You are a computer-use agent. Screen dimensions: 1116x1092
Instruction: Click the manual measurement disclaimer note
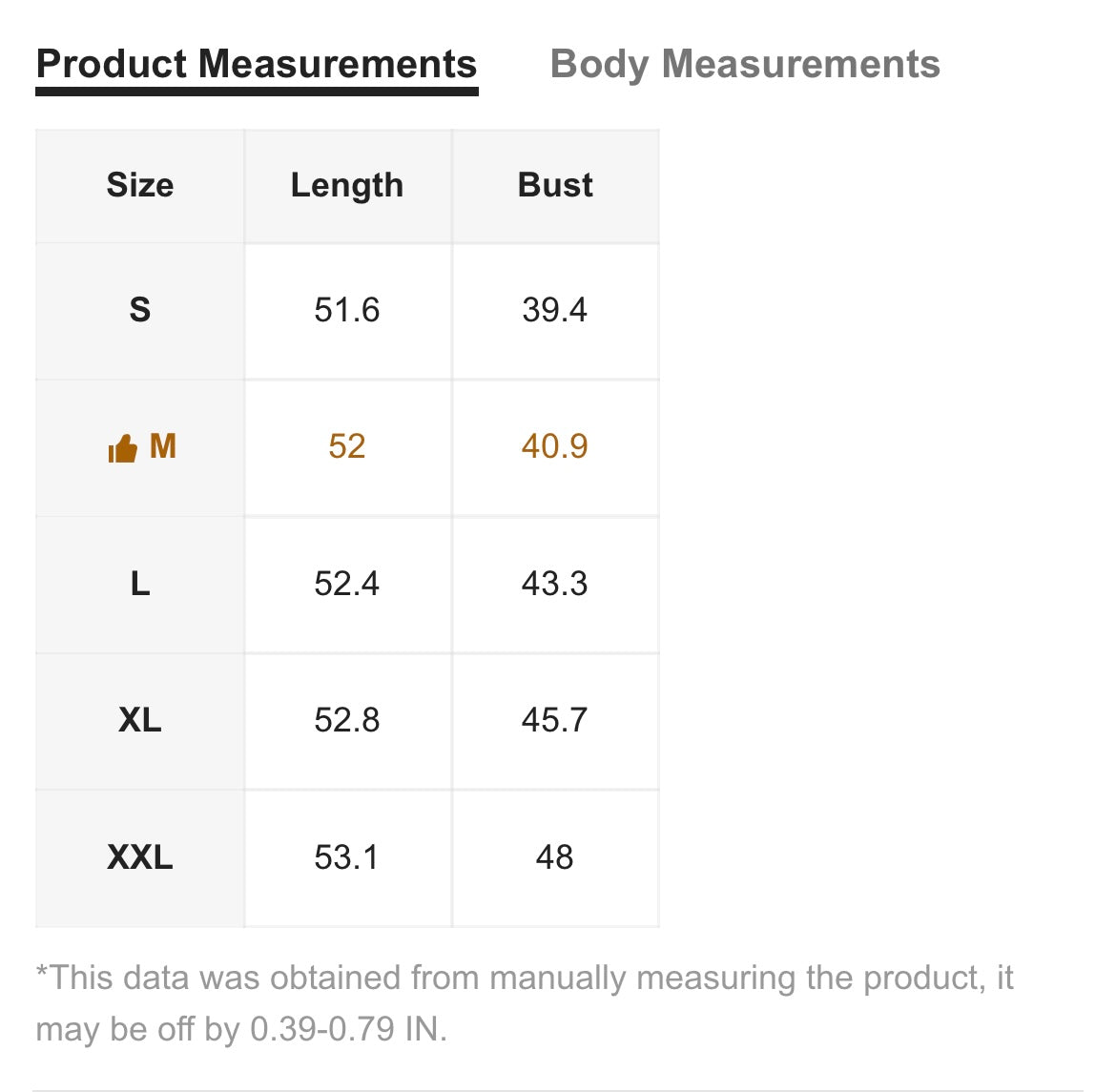coord(526,1003)
